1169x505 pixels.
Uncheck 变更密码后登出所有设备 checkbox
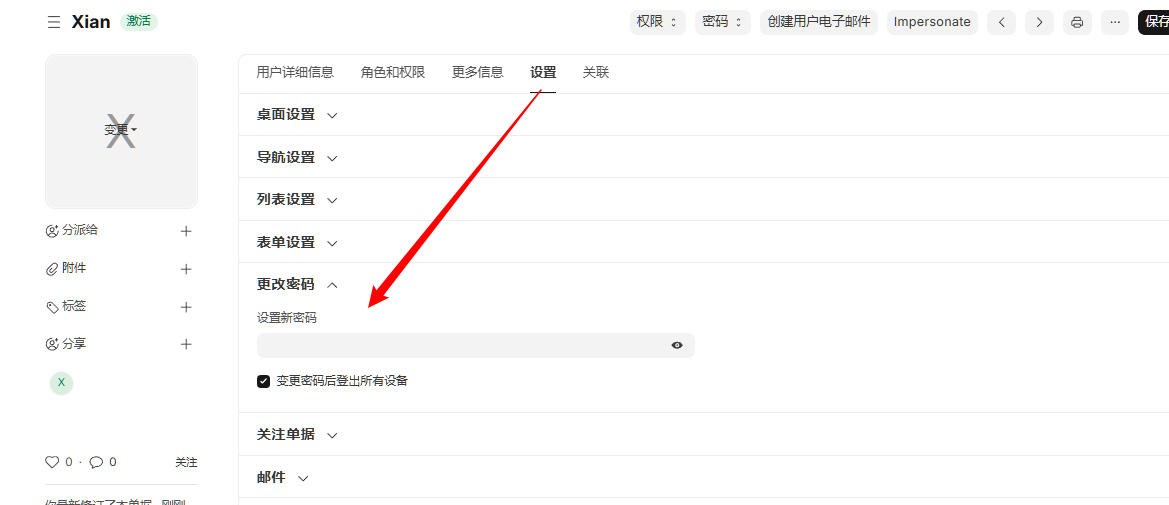point(264,381)
